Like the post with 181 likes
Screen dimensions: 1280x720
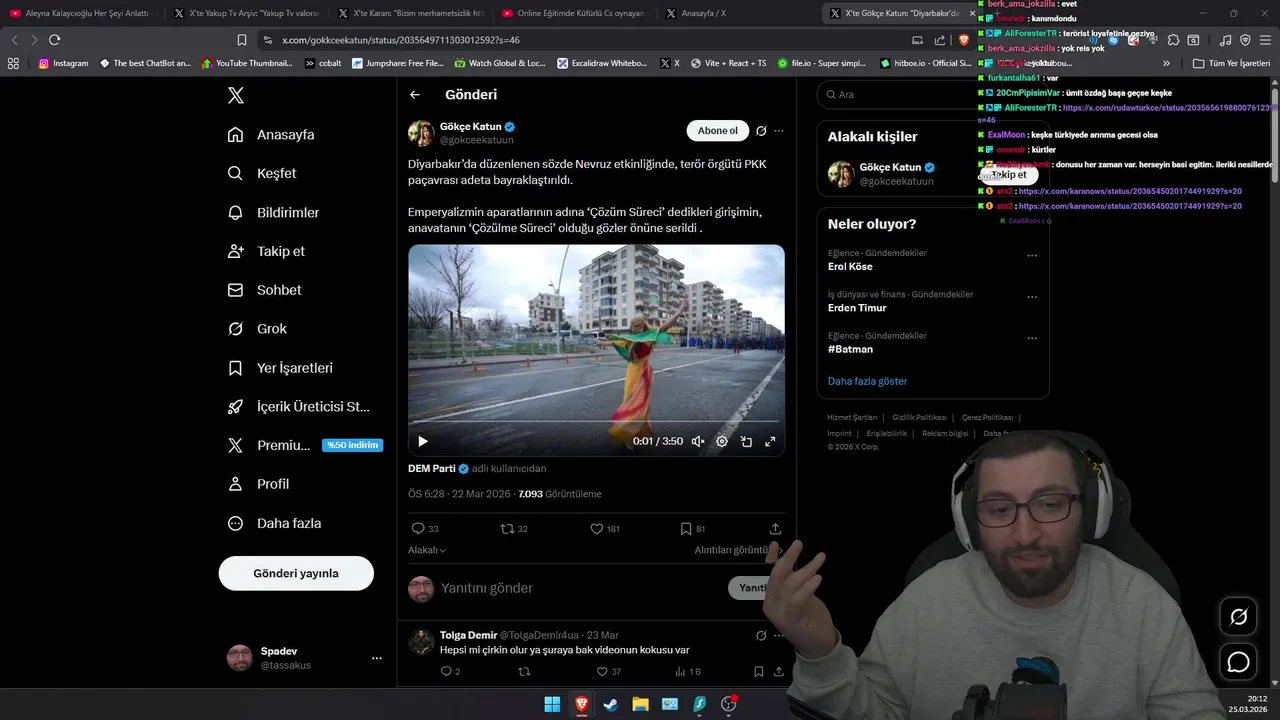604,529
